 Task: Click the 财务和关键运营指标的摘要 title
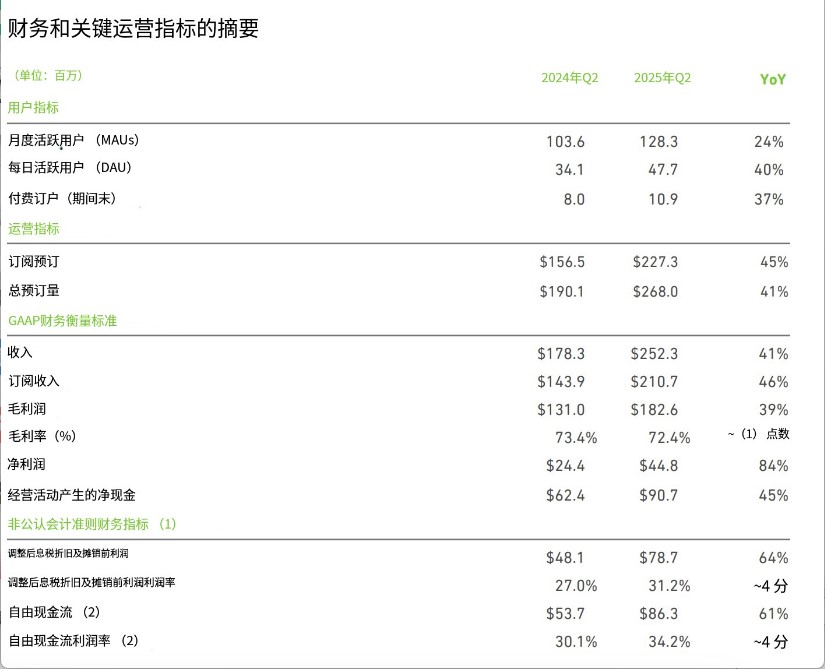(x=133, y=29)
